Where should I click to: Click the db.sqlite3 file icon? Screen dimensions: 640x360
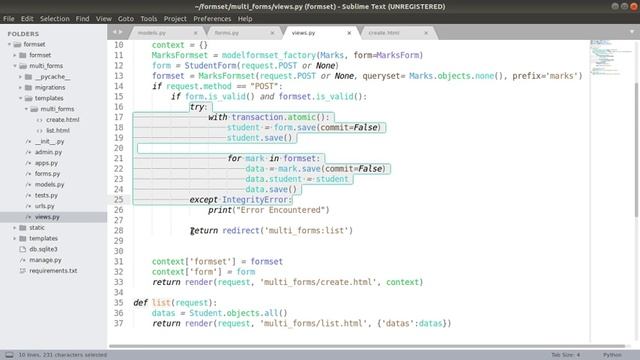[23, 249]
